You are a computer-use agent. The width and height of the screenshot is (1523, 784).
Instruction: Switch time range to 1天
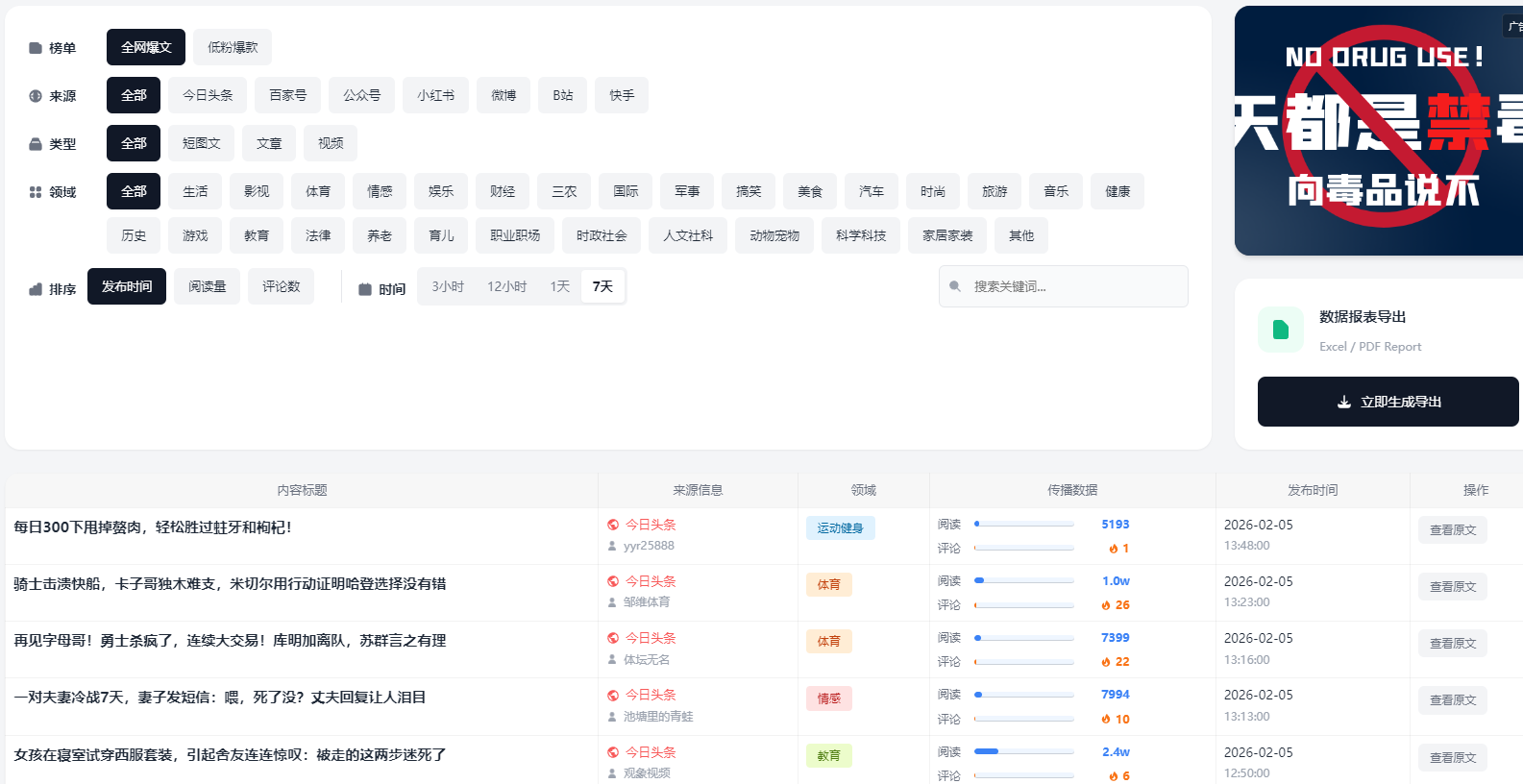(559, 286)
